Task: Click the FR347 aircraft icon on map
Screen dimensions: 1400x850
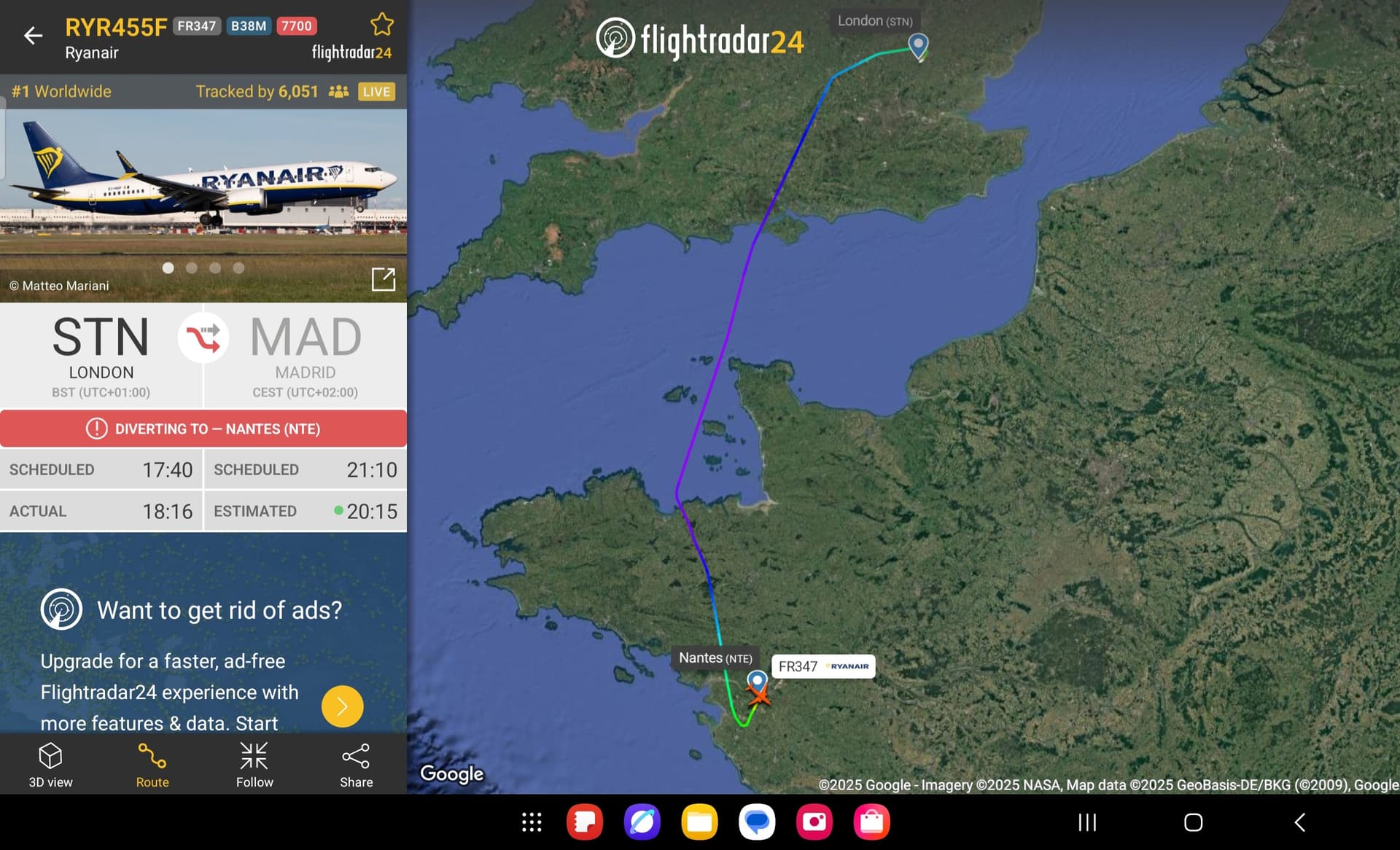Action: pyautogui.click(x=759, y=695)
